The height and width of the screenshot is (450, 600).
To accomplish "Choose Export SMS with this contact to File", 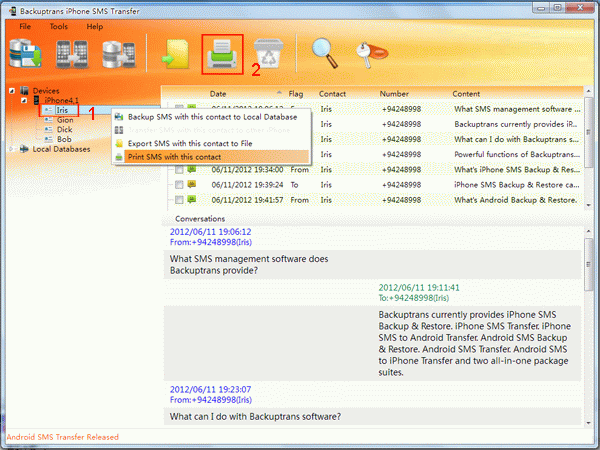I will [211, 143].
